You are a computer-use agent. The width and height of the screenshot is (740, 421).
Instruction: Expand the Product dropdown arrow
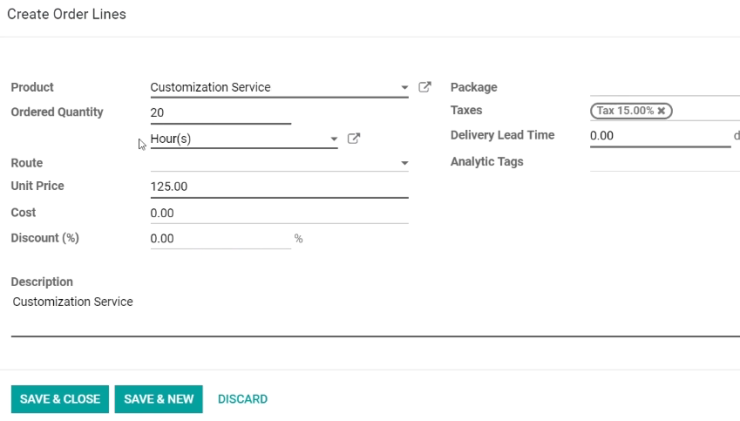click(x=404, y=87)
